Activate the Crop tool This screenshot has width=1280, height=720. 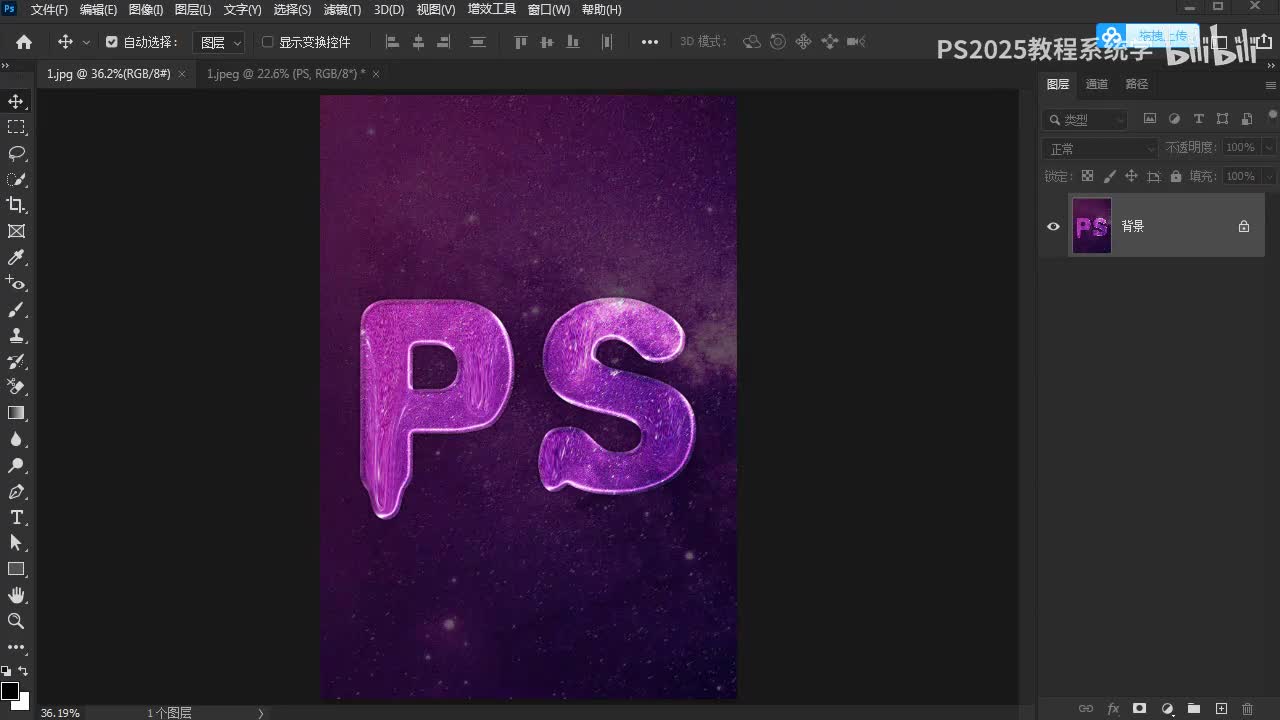16,205
